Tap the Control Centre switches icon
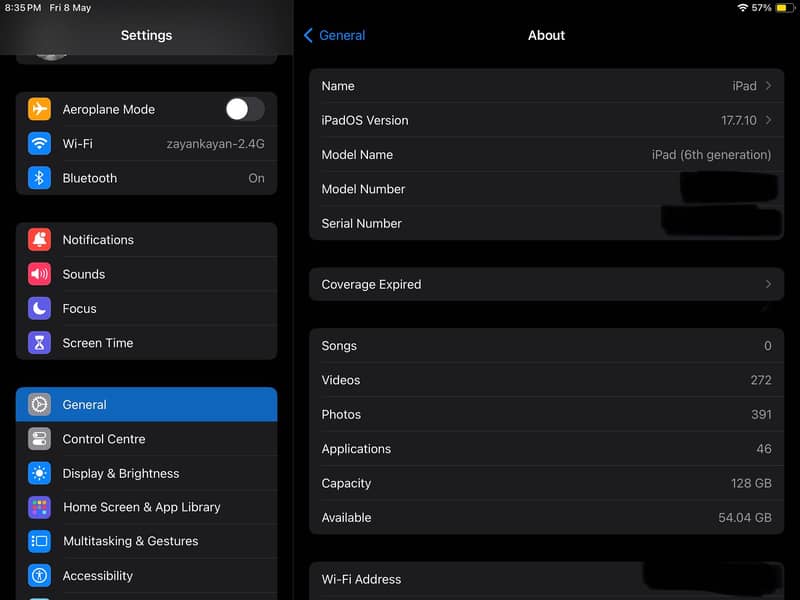This screenshot has height=600, width=800. (39, 439)
